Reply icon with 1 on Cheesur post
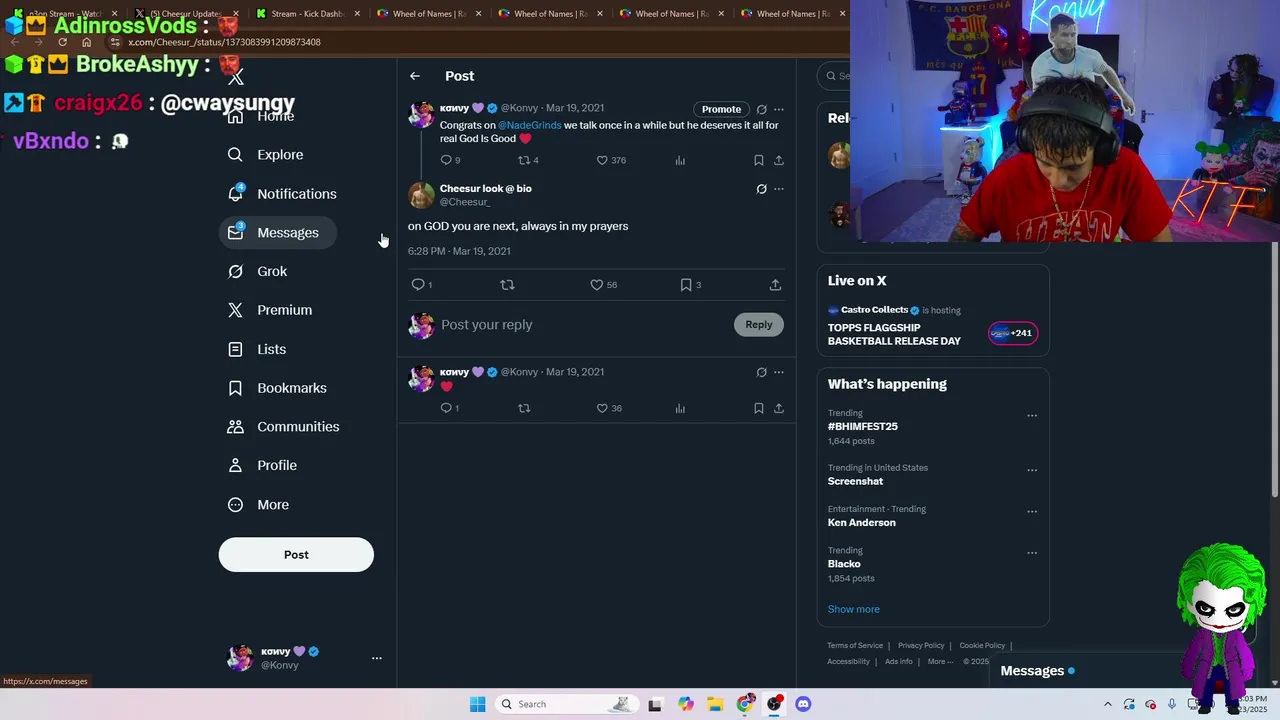The height and width of the screenshot is (720, 1280). [x=422, y=285]
